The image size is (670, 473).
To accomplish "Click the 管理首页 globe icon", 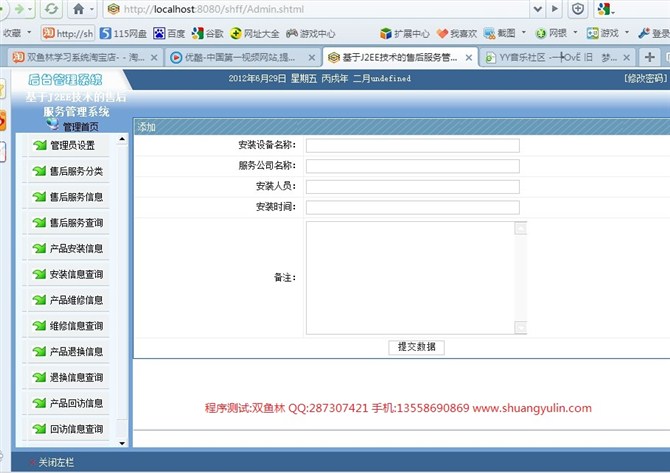I will point(53,126).
